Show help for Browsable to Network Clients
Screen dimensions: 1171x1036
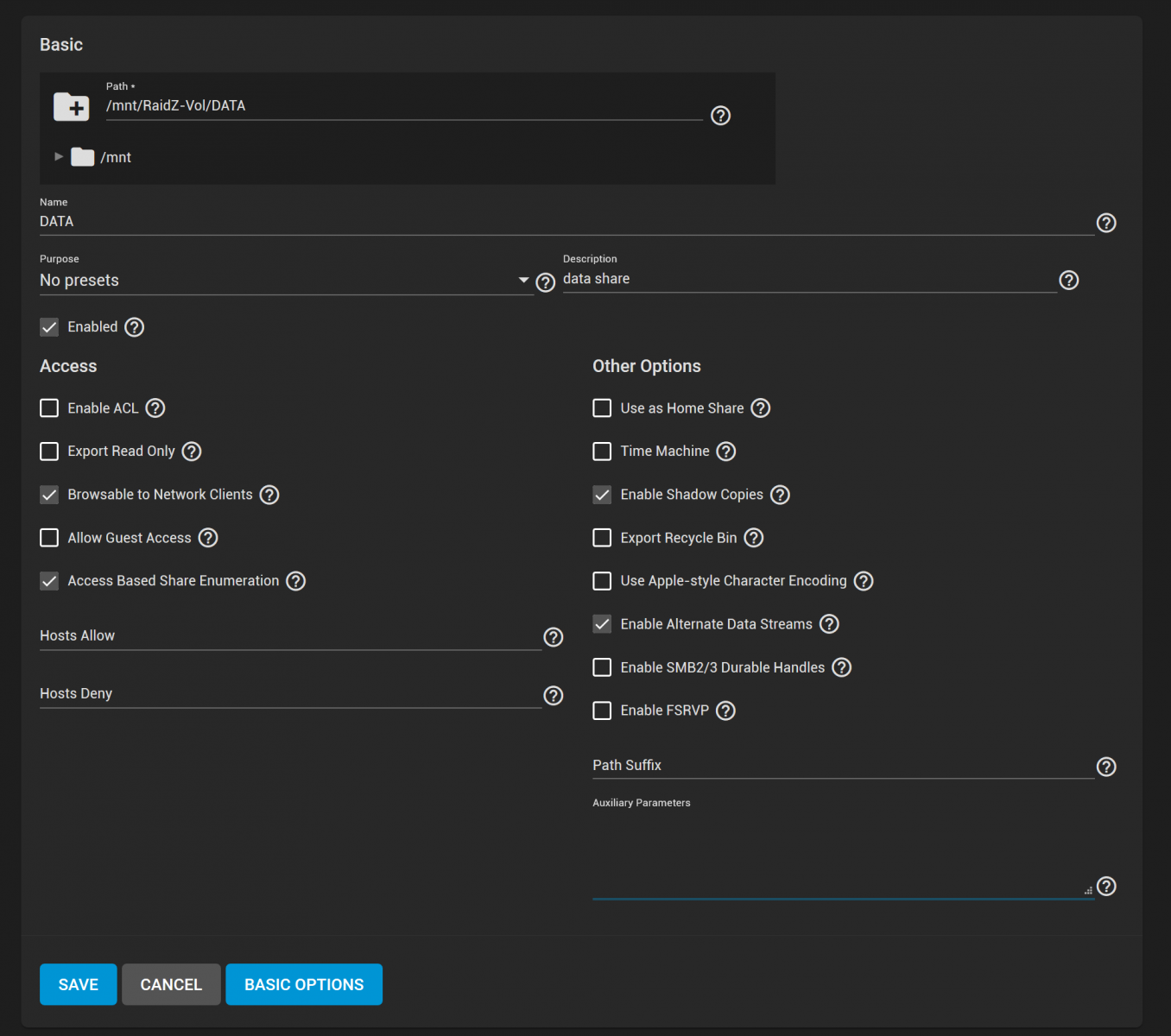269,495
